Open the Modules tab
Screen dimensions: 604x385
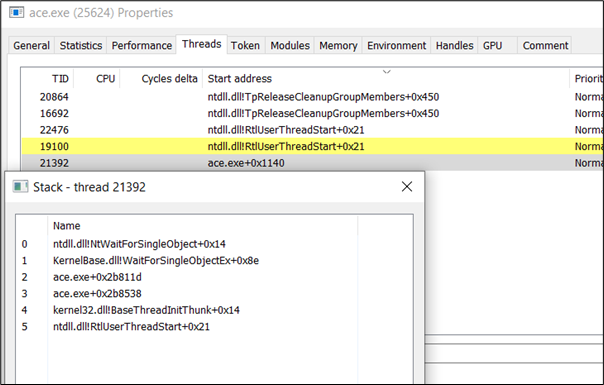coord(290,45)
